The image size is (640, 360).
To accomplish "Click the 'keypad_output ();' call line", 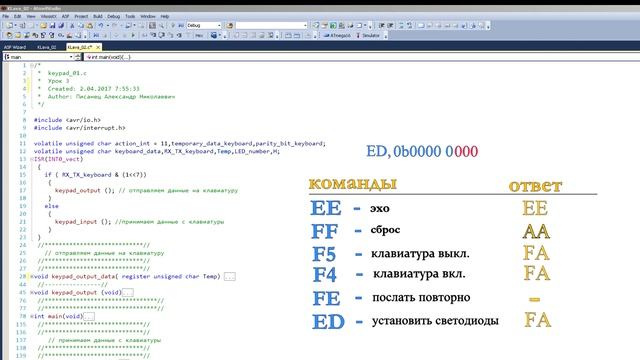I will pyautogui.click(x=85, y=191).
